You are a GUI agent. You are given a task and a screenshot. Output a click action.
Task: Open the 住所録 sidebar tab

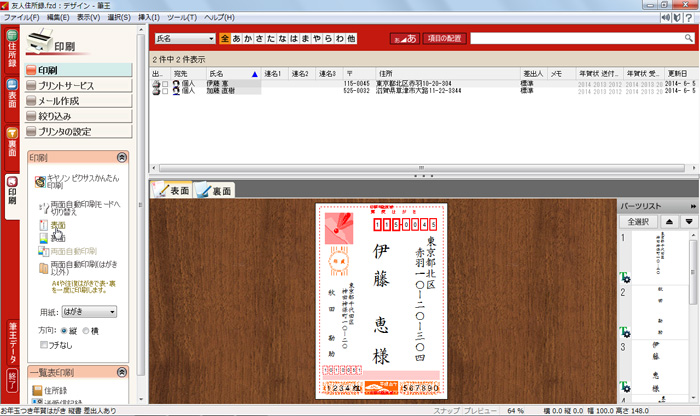[11, 51]
